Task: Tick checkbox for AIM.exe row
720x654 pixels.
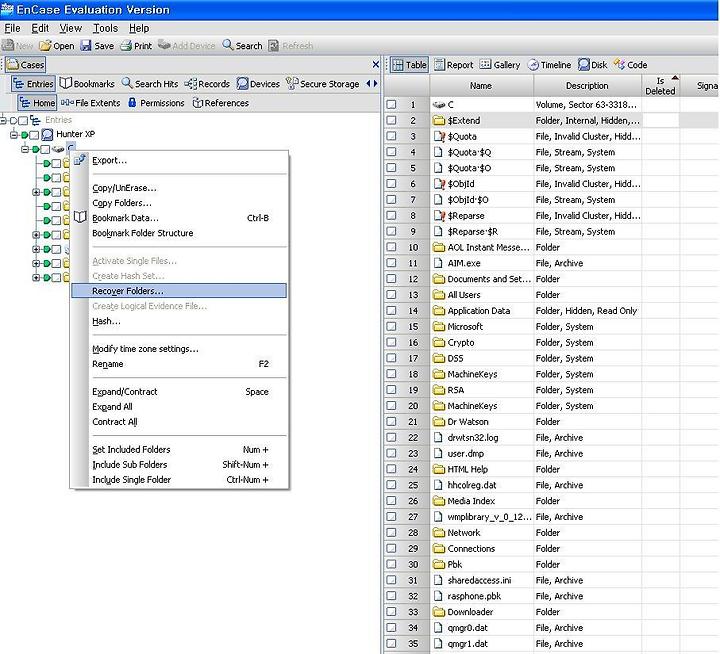Action: [391, 263]
